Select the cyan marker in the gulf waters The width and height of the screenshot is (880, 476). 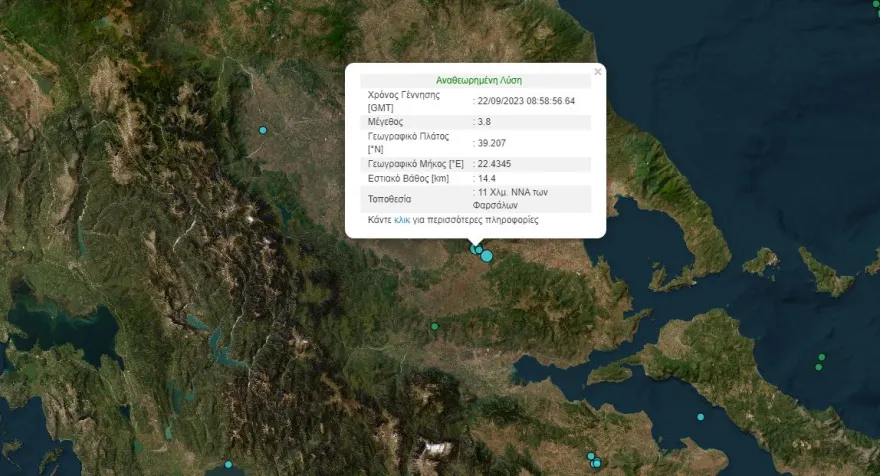(700, 416)
